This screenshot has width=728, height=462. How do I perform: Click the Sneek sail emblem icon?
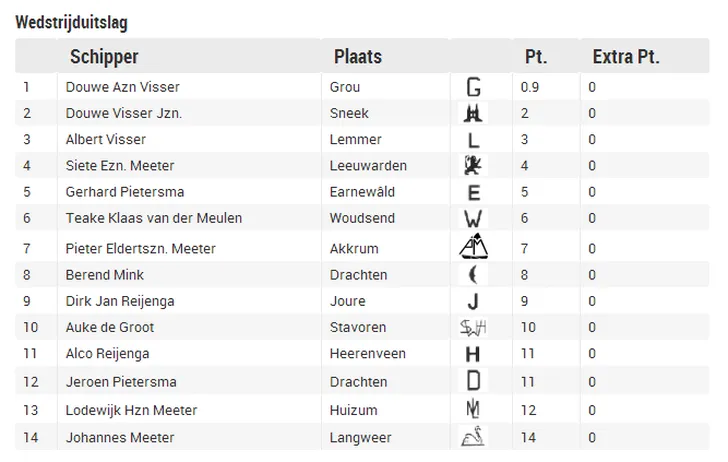(x=473, y=113)
